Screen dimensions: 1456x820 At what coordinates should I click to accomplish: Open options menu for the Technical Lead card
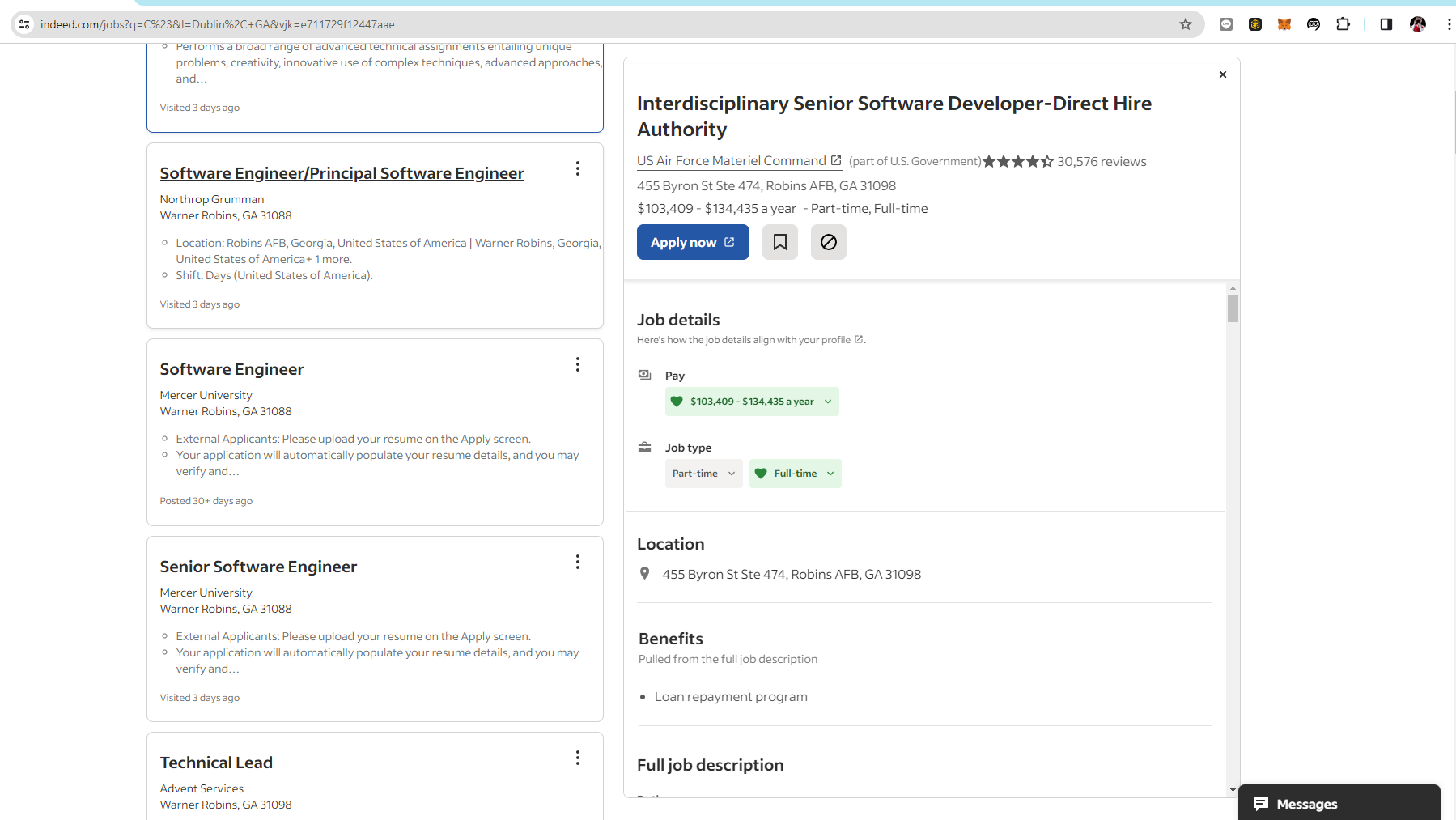tap(578, 758)
